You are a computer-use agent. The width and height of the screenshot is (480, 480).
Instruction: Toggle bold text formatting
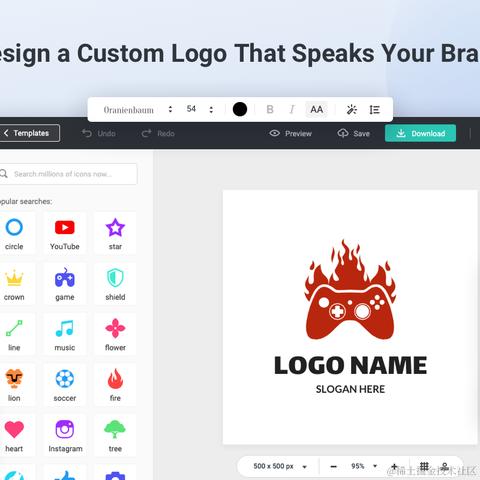270,109
